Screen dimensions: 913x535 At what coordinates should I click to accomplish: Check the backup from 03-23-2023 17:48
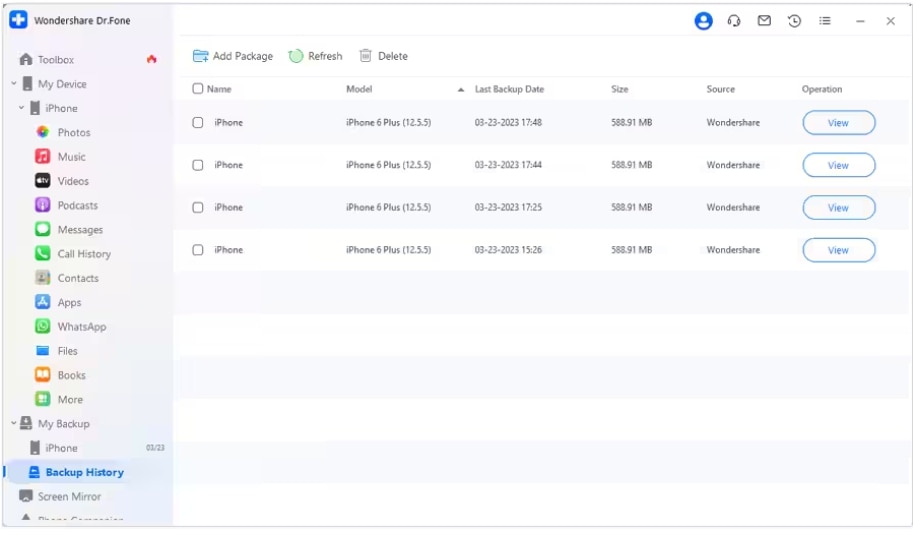[198, 122]
